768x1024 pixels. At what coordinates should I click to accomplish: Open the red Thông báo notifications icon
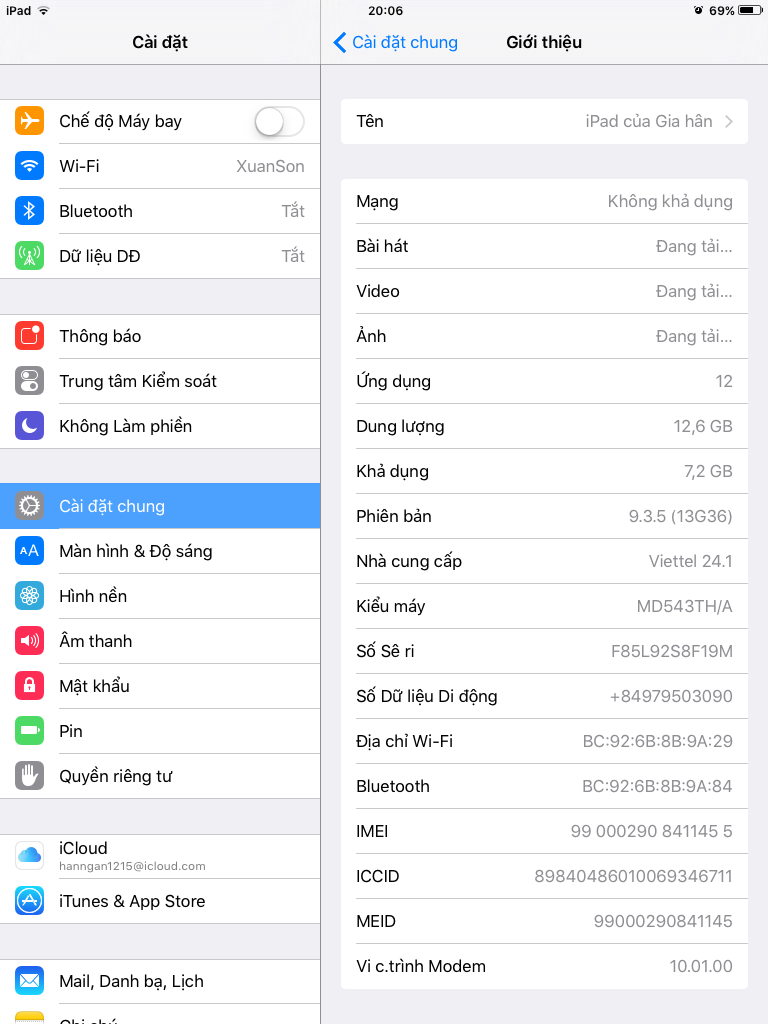tap(29, 336)
